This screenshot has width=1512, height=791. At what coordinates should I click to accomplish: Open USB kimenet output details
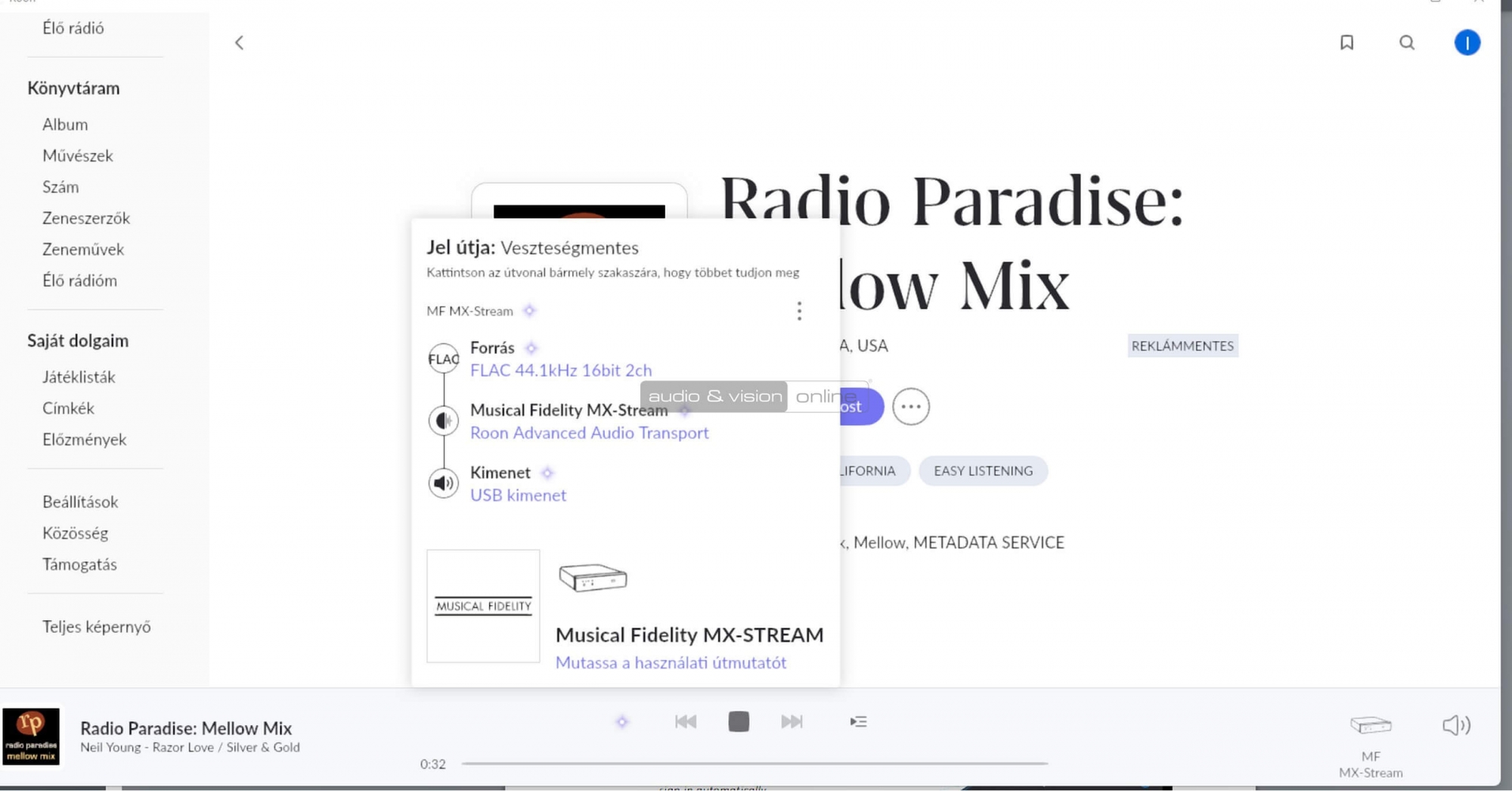518,495
